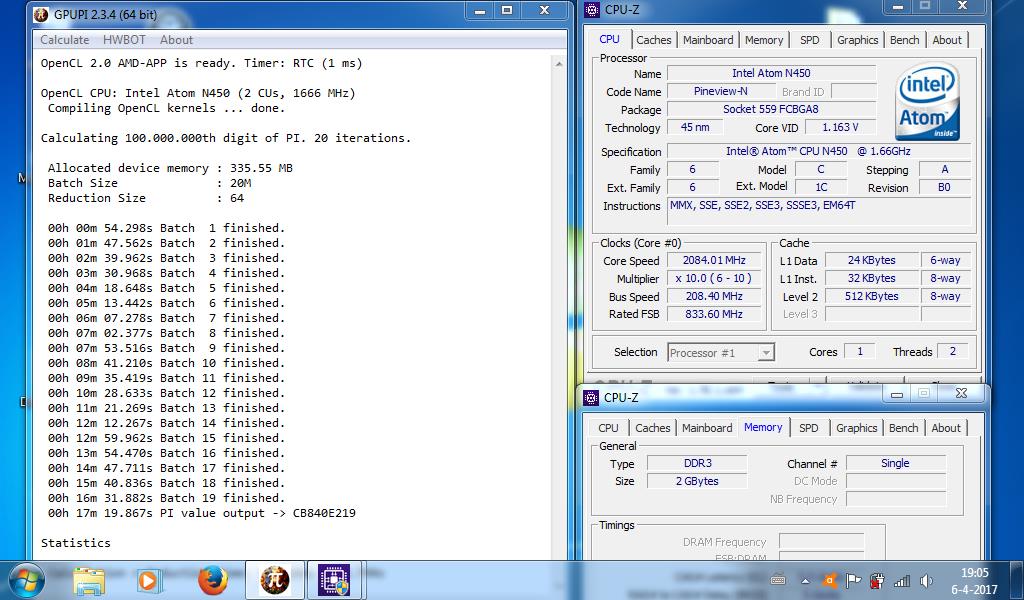Switch to GPUPI via its taskbar icon
Image resolution: width=1024 pixels, height=600 pixels.
pos(275,580)
